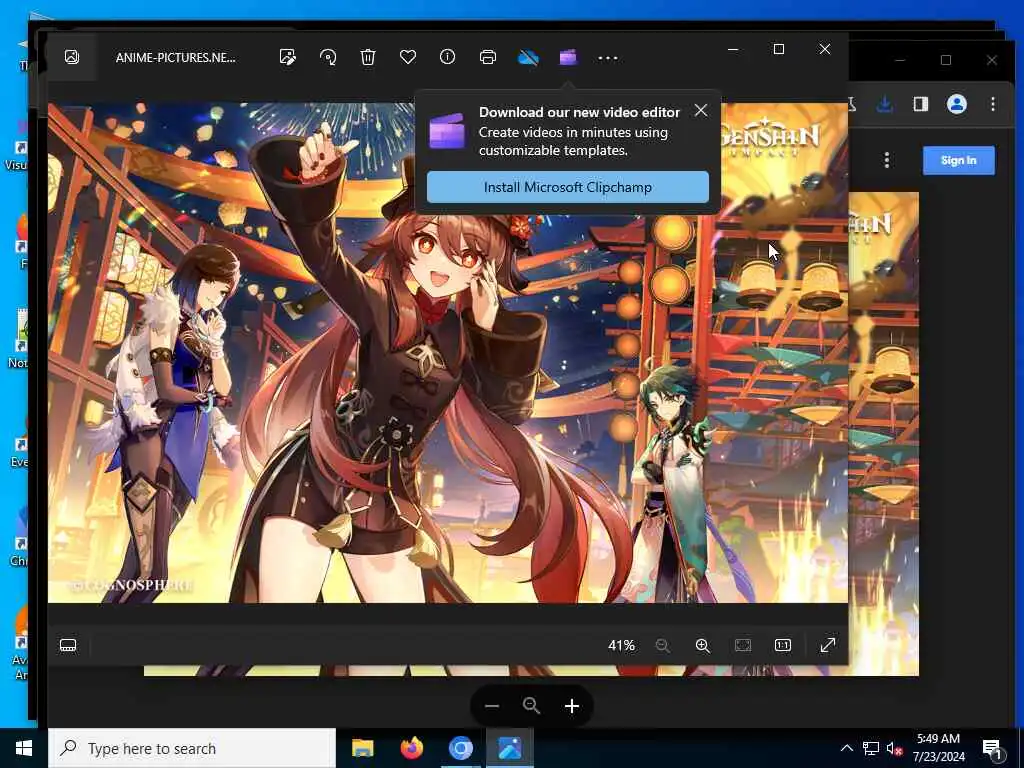The width and height of the screenshot is (1024, 768).
Task: Zoom in with Photos magnifier plus icon
Action: [x=703, y=645]
